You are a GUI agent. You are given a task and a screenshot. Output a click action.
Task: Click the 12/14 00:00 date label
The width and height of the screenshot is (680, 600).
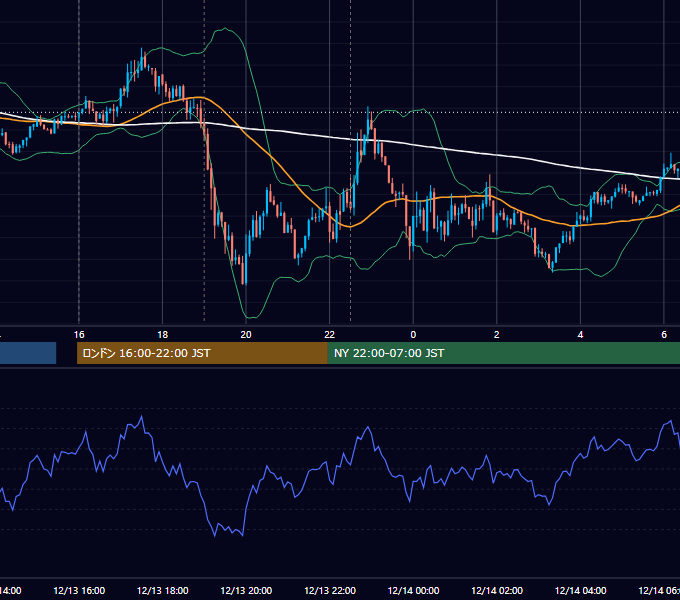pyautogui.click(x=413, y=590)
